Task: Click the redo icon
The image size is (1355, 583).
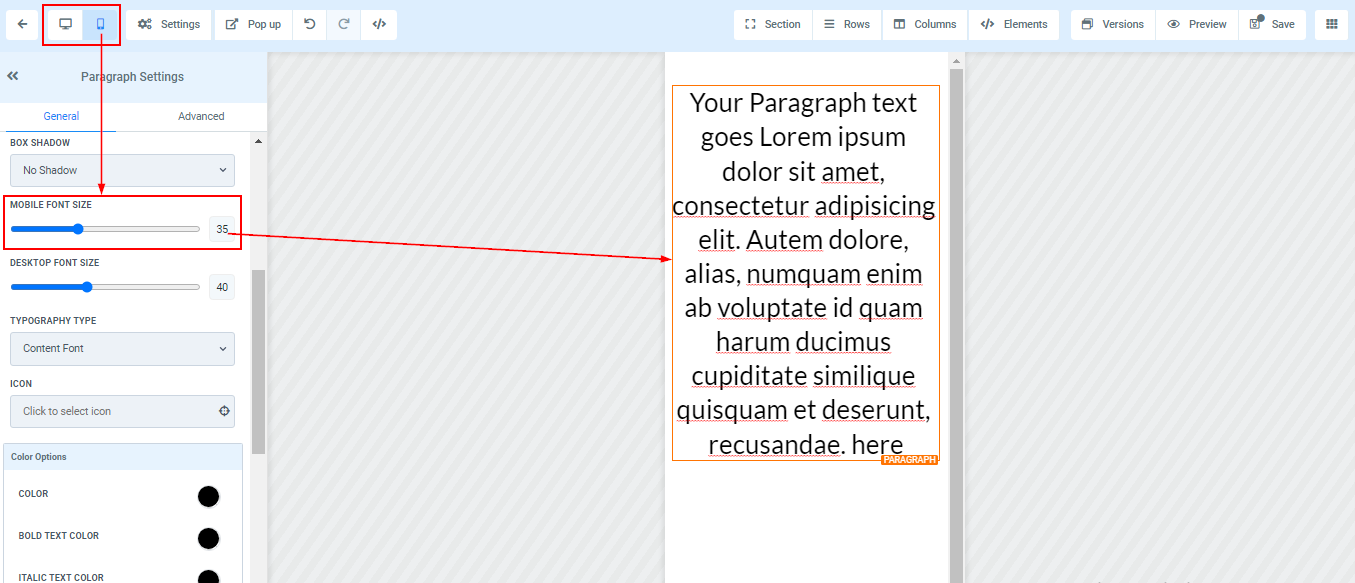Action: 344,25
